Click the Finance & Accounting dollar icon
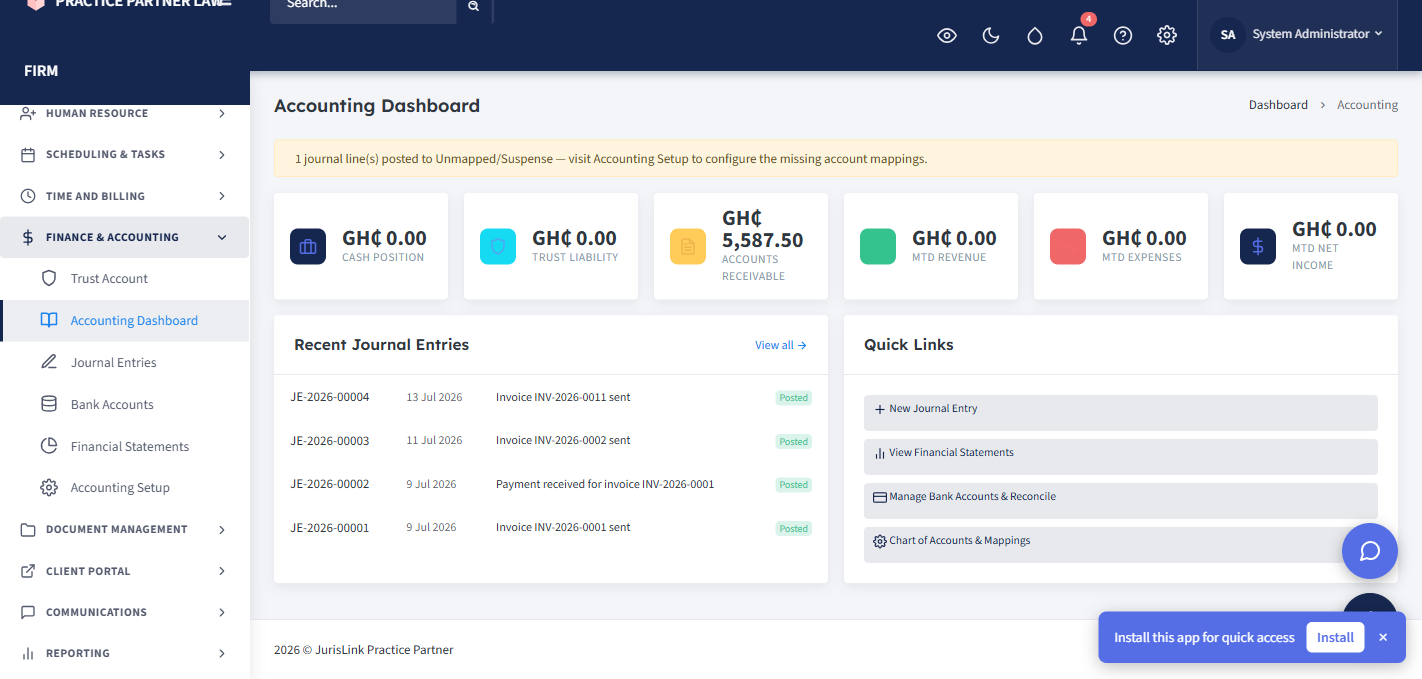 pos(28,237)
